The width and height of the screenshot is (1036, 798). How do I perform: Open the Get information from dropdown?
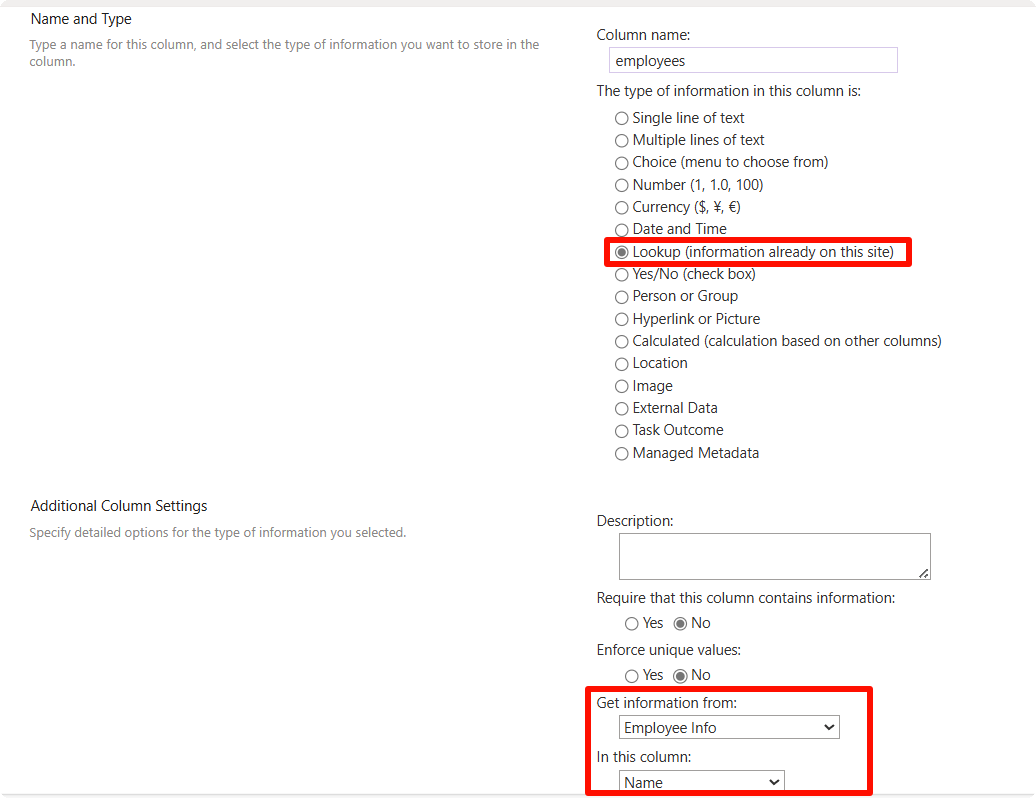729,727
